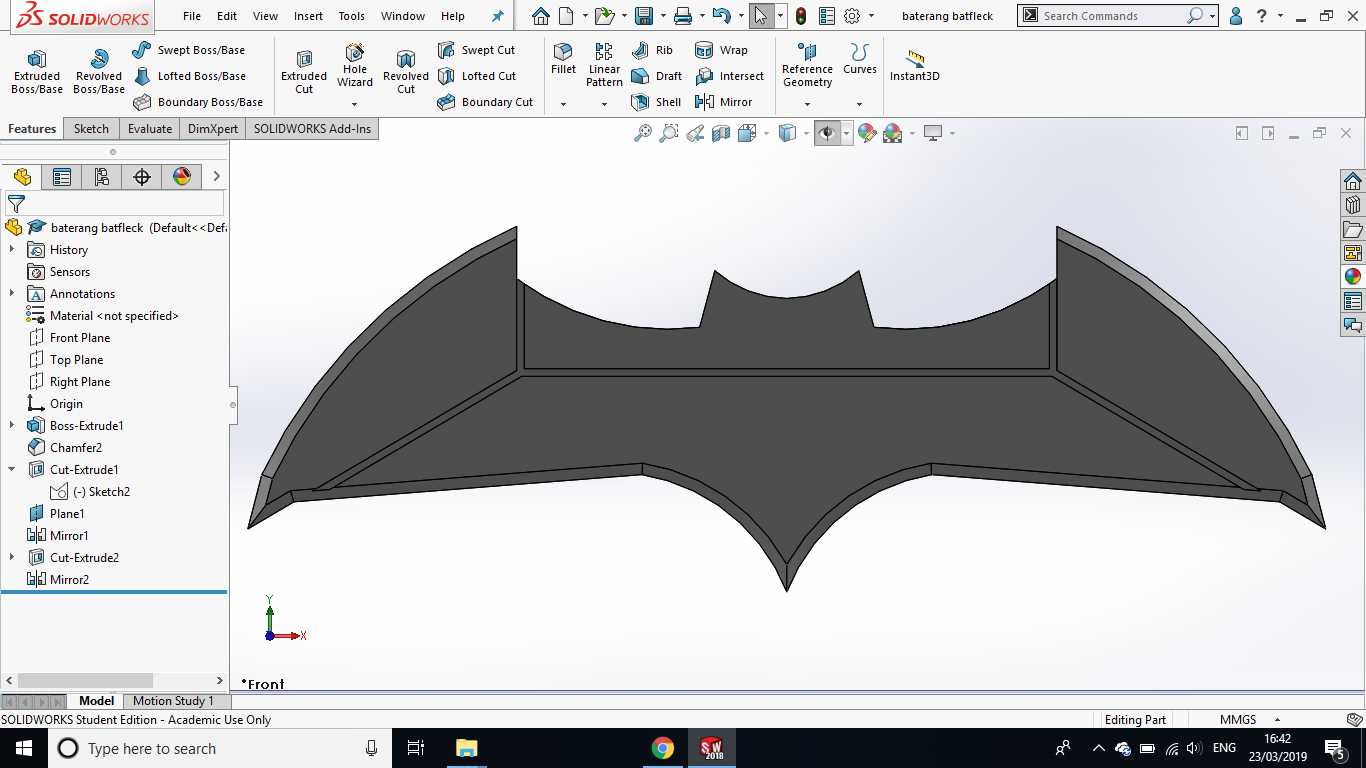Collapse the Cut-Extrude1 feature
Viewport: 1366px width, 768px height.
coord(12,470)
